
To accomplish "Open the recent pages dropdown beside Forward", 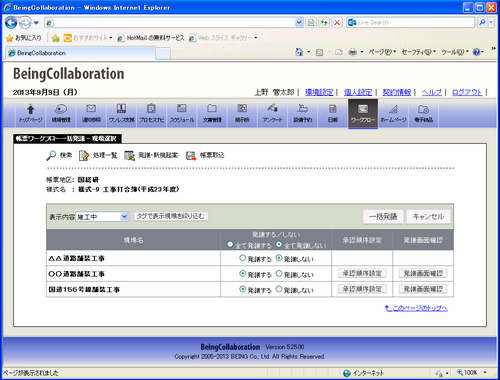I will 36,23.
